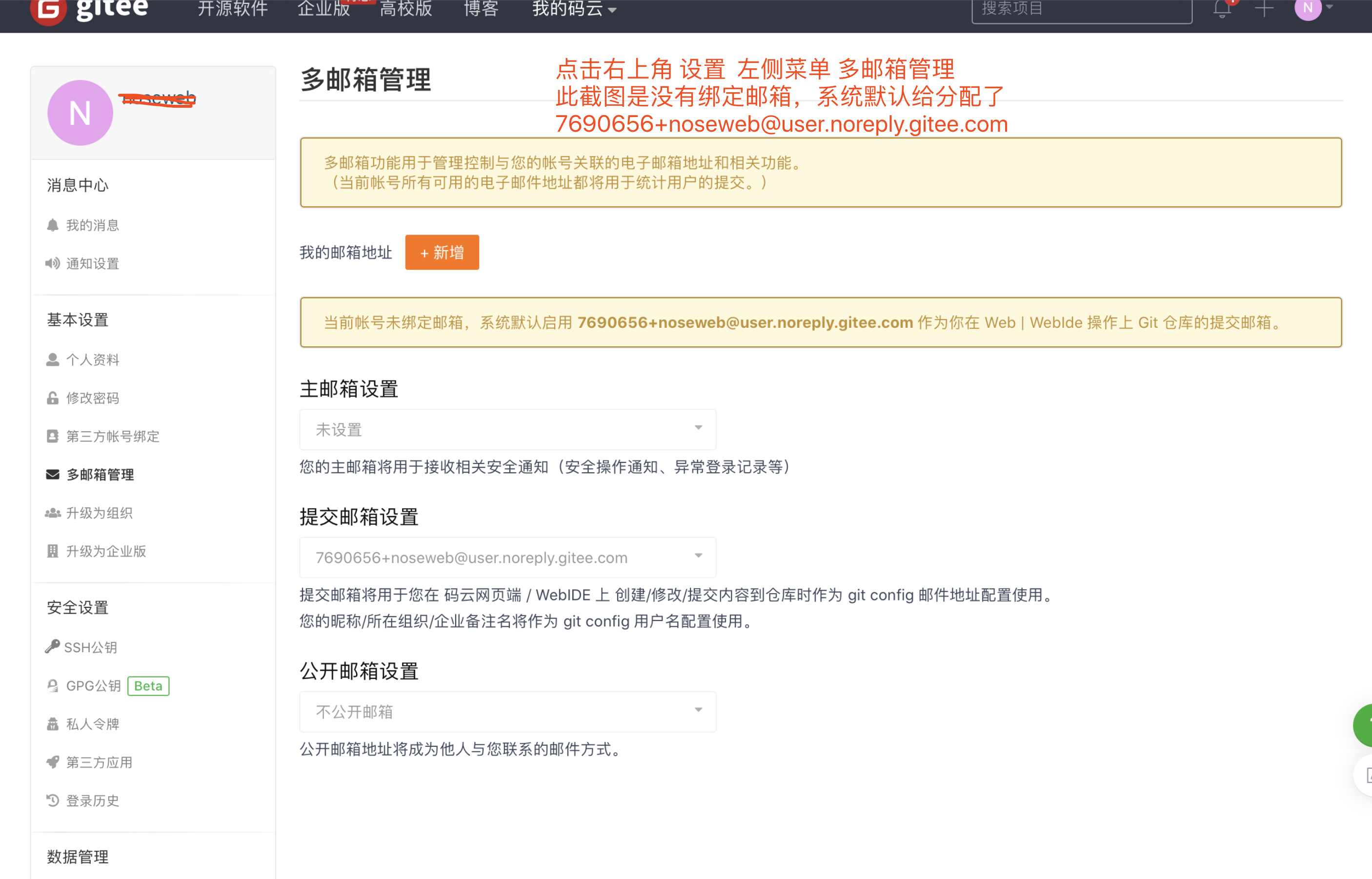Click arrow of noreply email dropdown

pyautogui.click(x=698, y=556)
